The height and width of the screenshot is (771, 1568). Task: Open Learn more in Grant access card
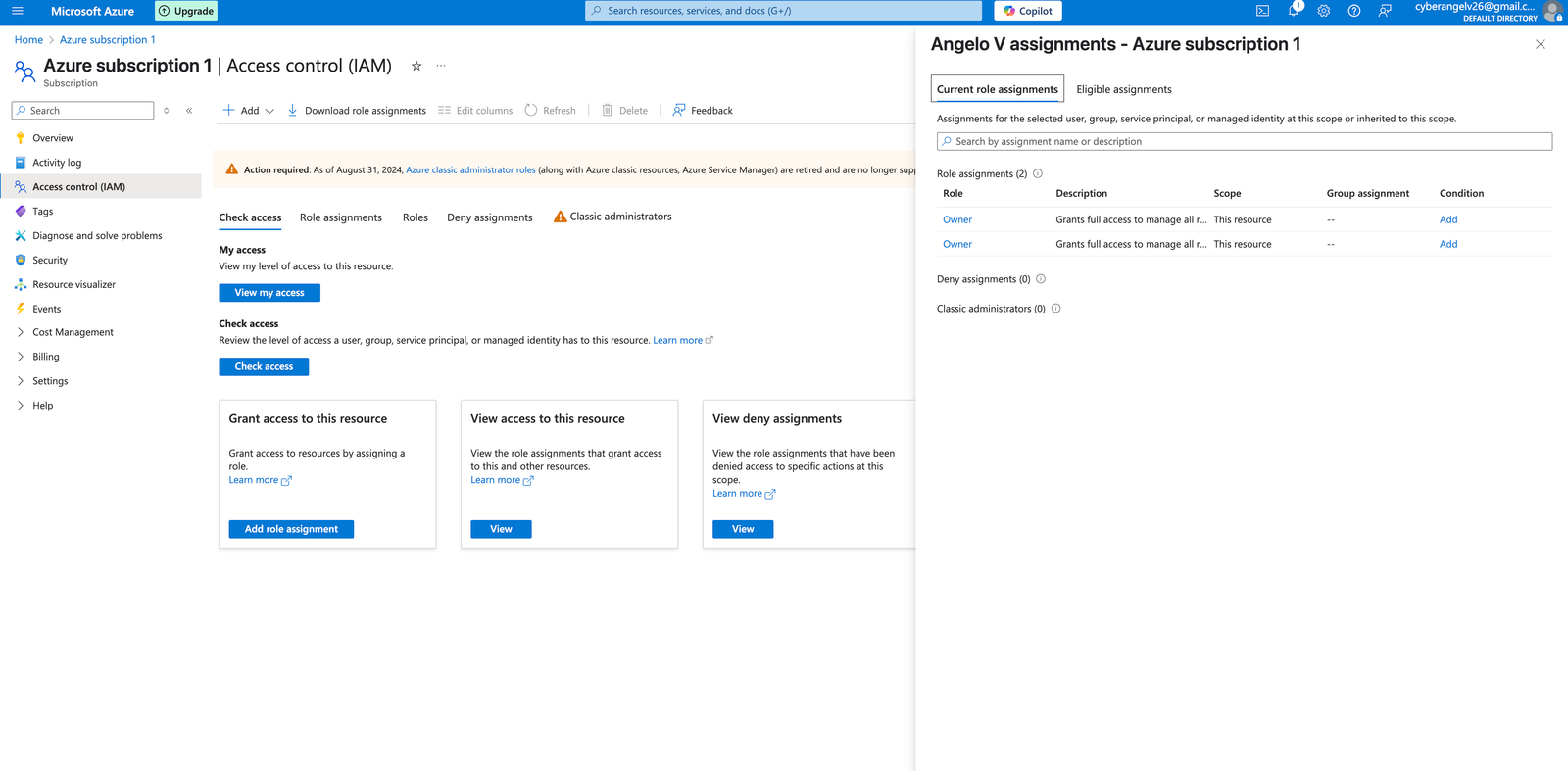click(260, 480)
